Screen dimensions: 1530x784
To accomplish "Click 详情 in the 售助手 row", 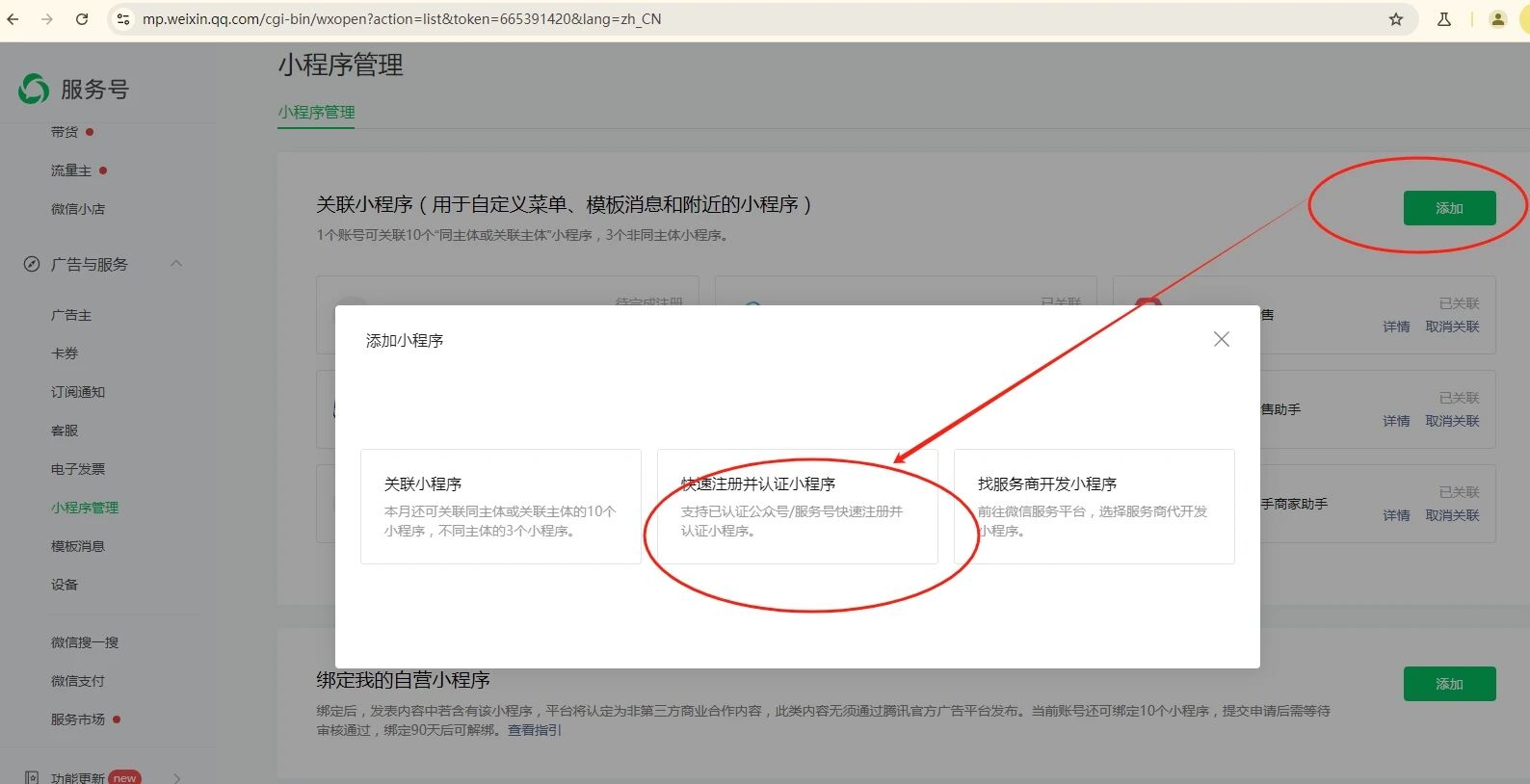I will [1396, 421].
